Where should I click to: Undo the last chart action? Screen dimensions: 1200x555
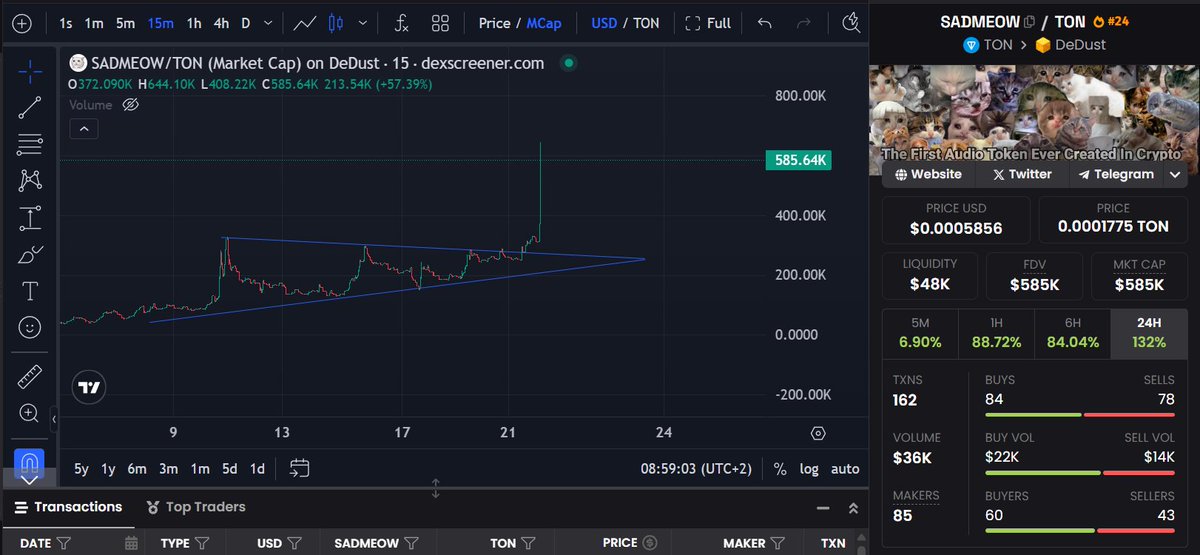pyautogui.click(x=765, y=23)
